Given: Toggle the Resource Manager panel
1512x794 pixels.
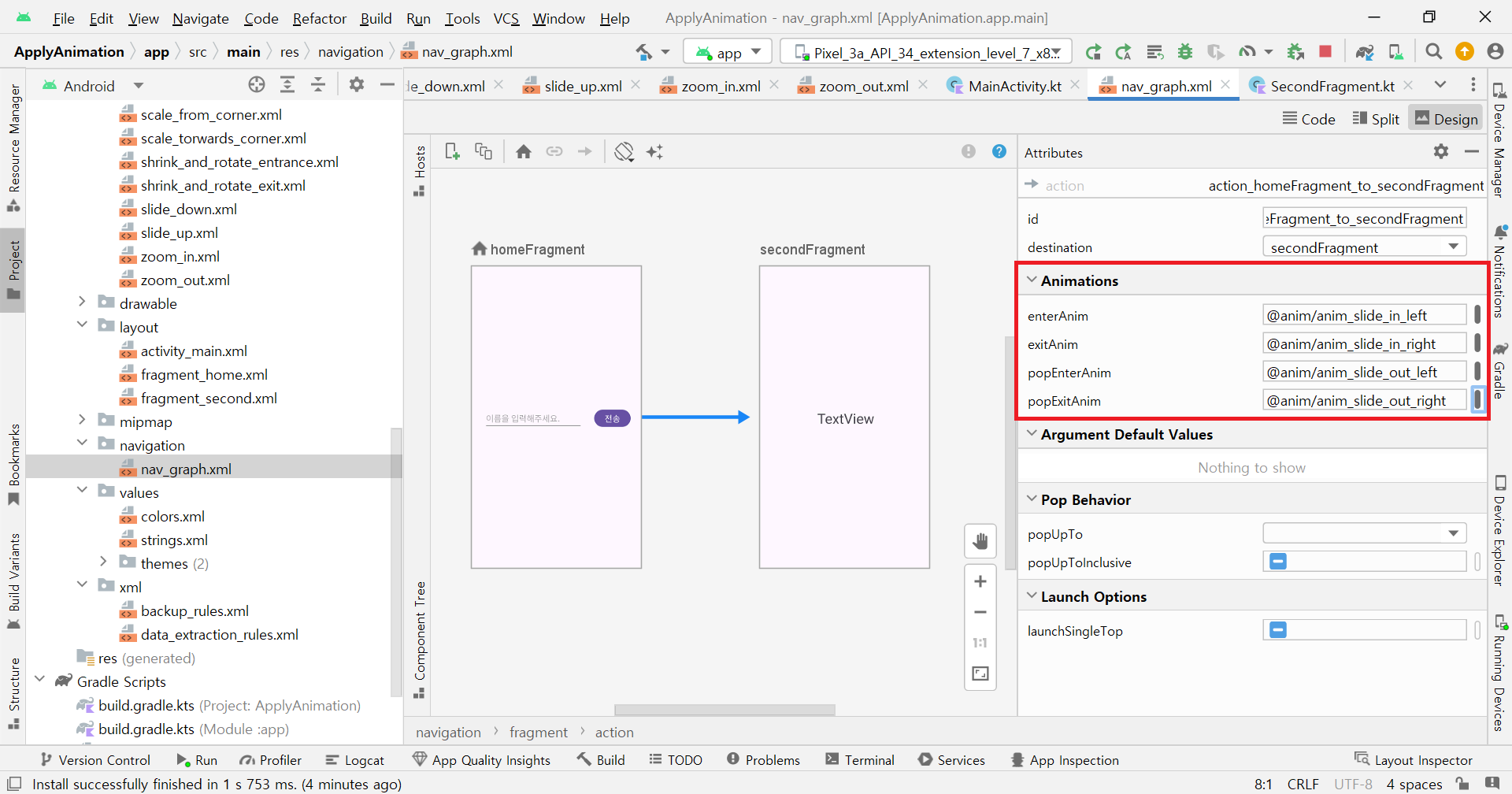Looking at the screenshot, I should [13, 147].
